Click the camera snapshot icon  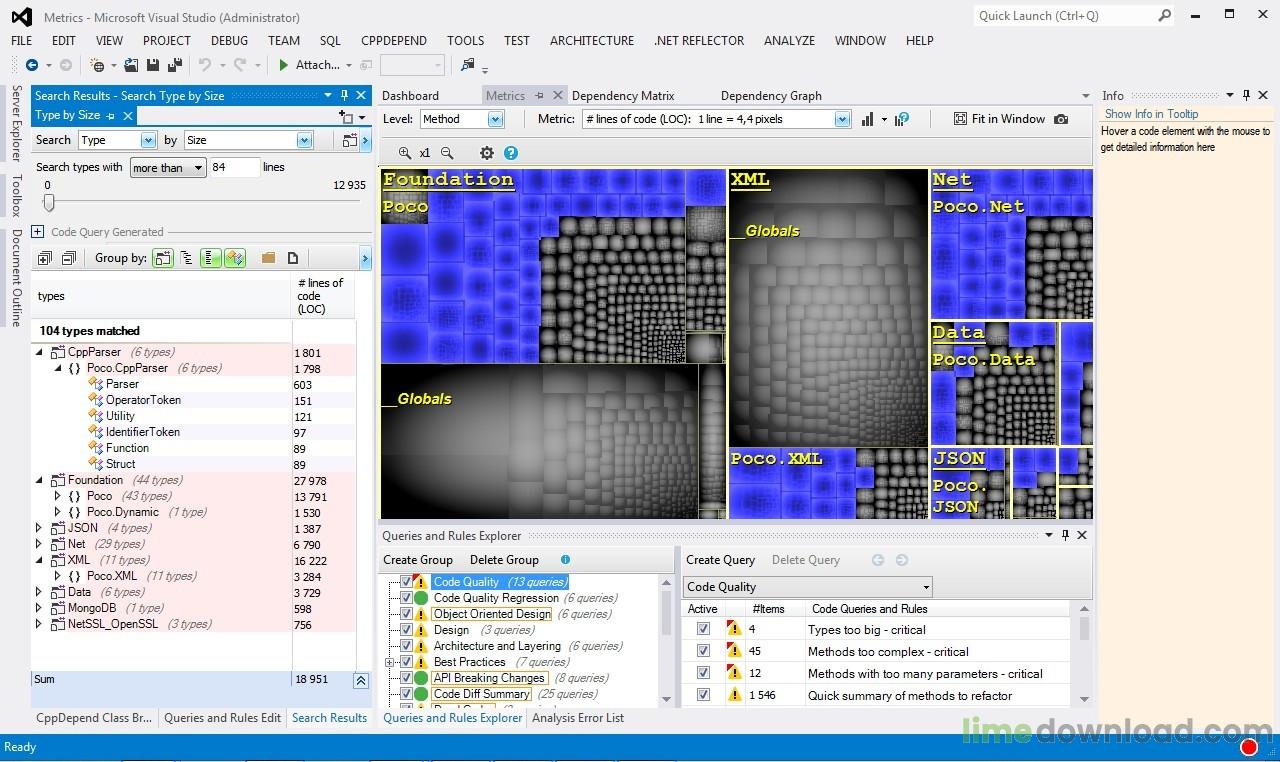pos(1061,119)
